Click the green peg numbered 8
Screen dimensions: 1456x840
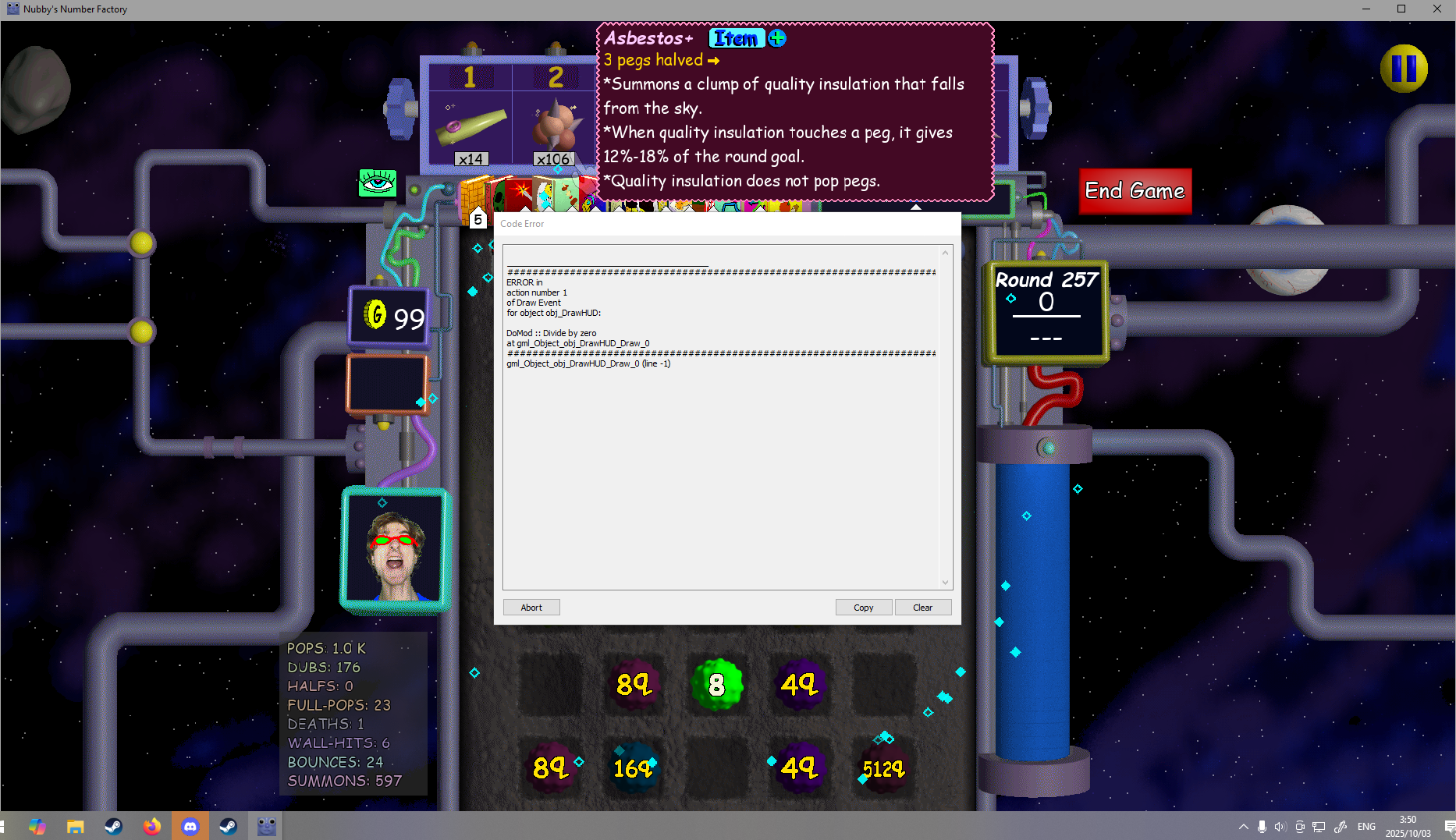click(717, 685)
